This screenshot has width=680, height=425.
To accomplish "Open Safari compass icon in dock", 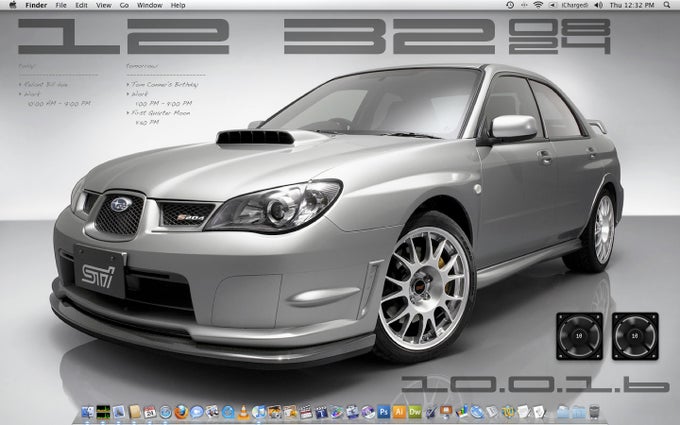I will (165, 412).
